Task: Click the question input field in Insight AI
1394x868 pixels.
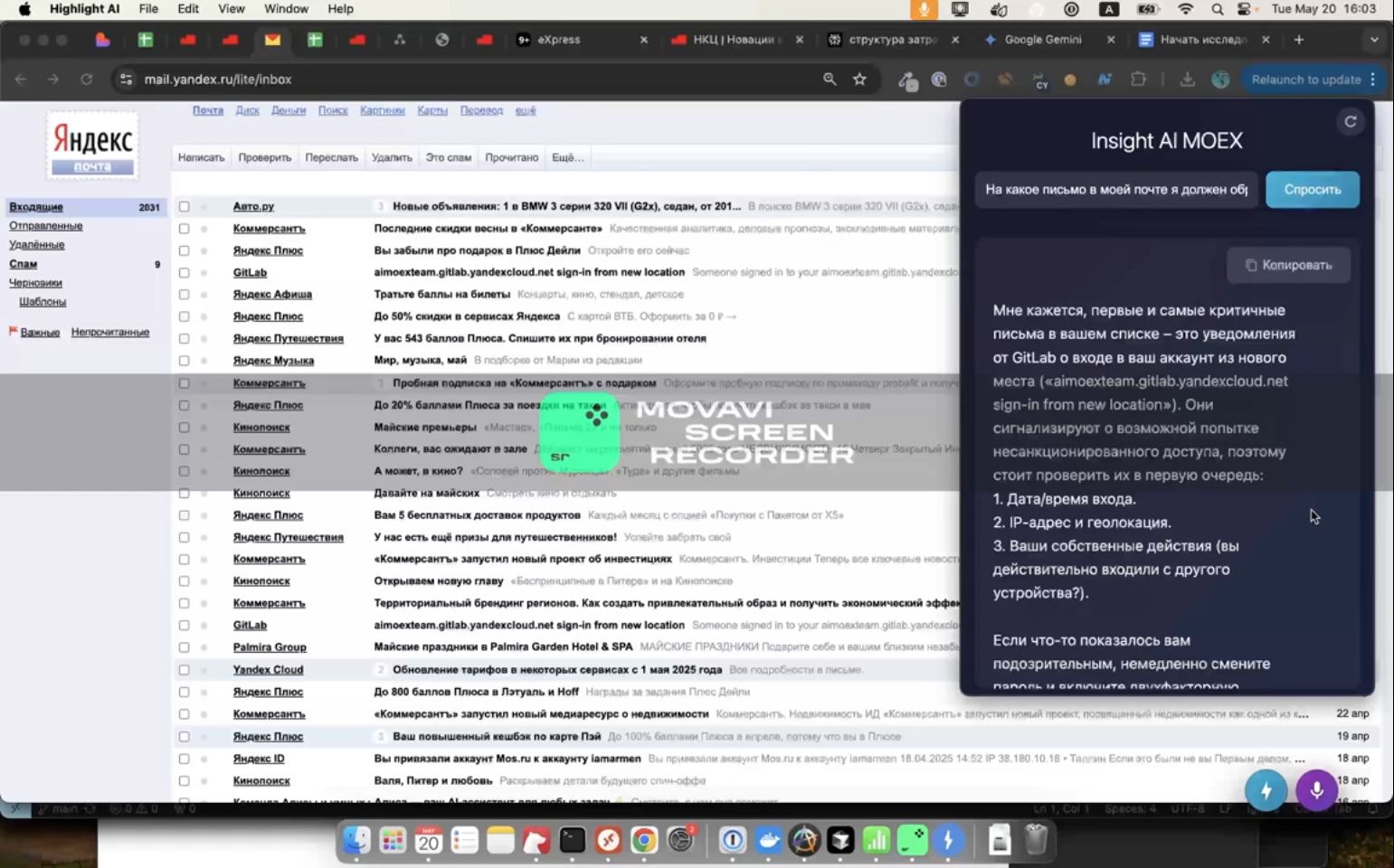Action: 1115,189
